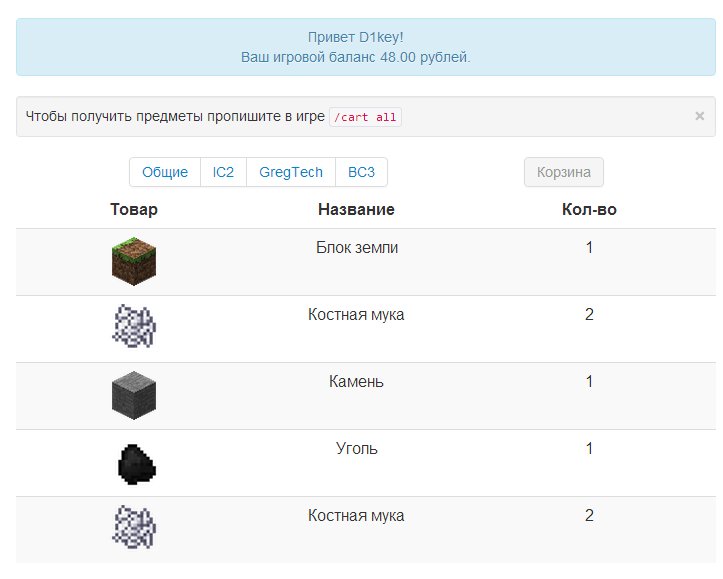The width and height of the screenshot is (723, 579).
Task: Click the Уголь item name
Action: coord(356,449)
